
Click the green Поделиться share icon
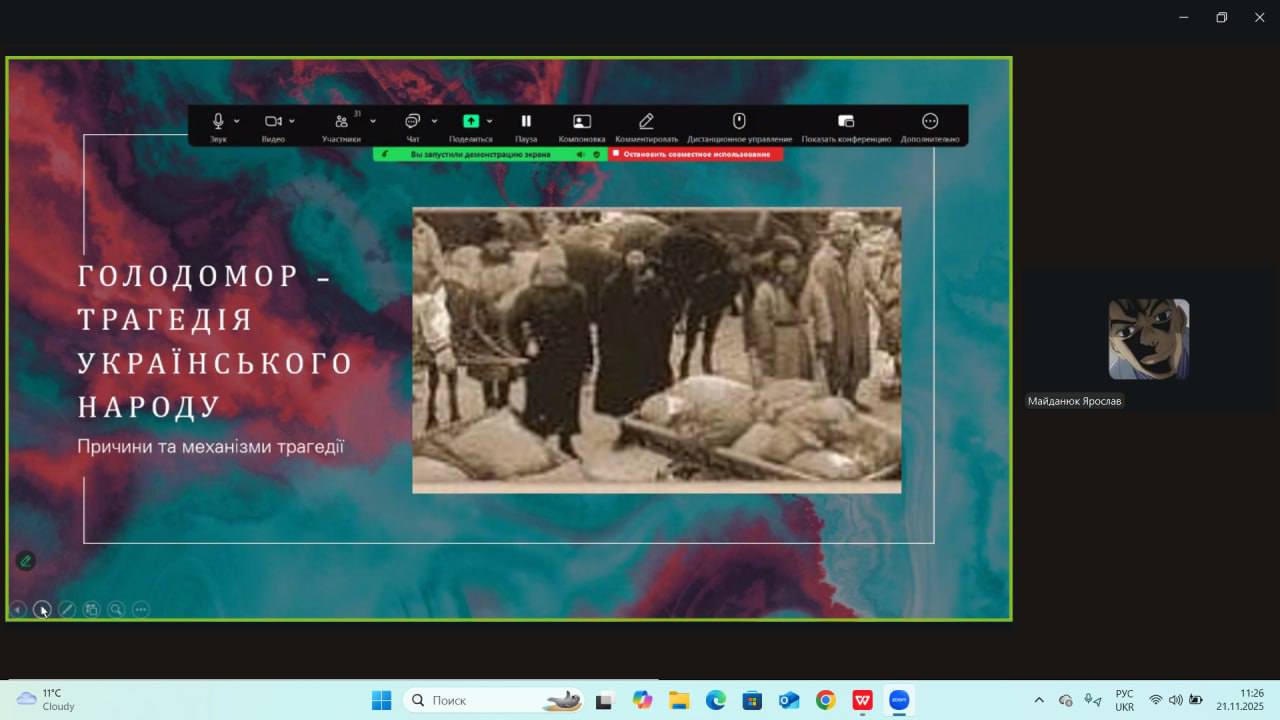click(470, 122)
